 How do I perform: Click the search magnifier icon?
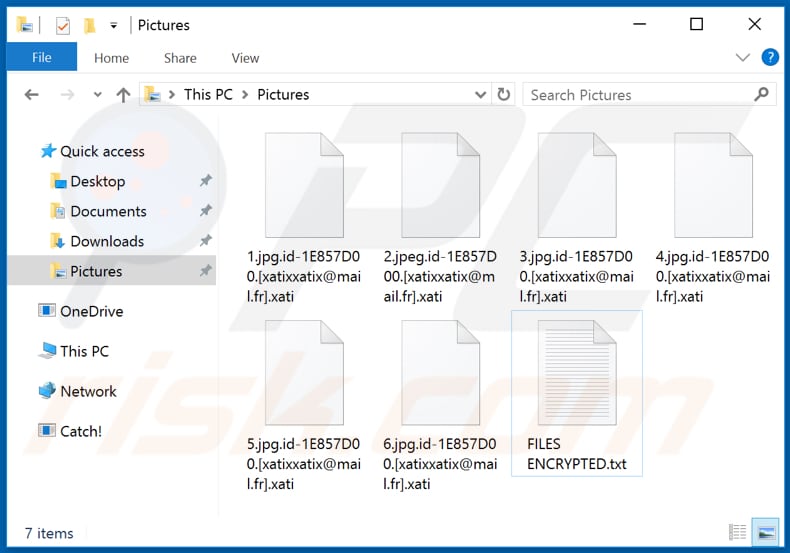(762, 95)
